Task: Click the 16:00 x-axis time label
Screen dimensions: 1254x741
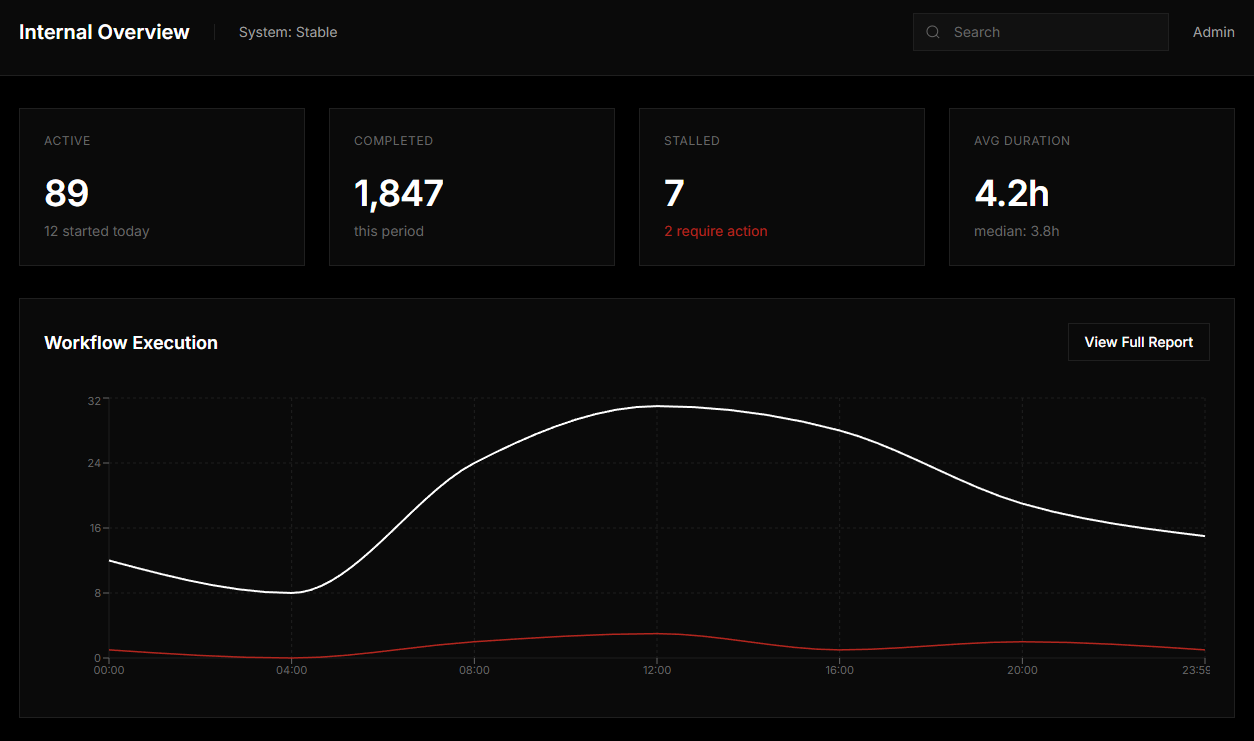Action: click(840, 670)
